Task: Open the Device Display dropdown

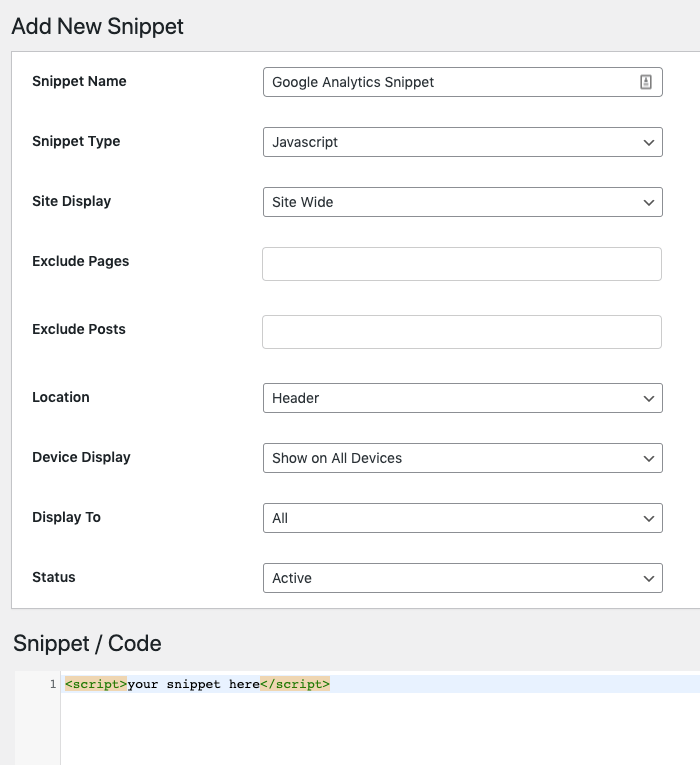Action: (x=462, y=458)
